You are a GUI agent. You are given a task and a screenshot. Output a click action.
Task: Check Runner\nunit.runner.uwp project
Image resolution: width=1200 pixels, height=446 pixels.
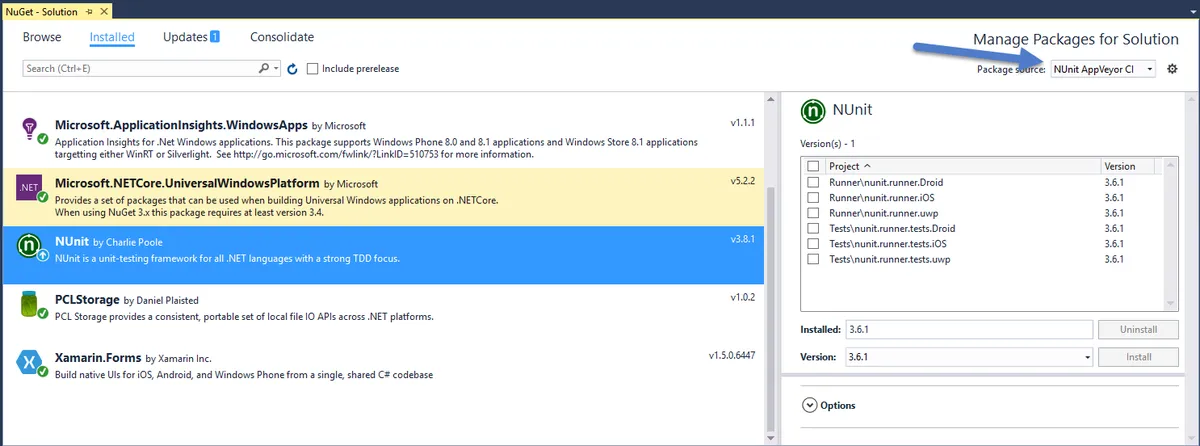[813, 213]
